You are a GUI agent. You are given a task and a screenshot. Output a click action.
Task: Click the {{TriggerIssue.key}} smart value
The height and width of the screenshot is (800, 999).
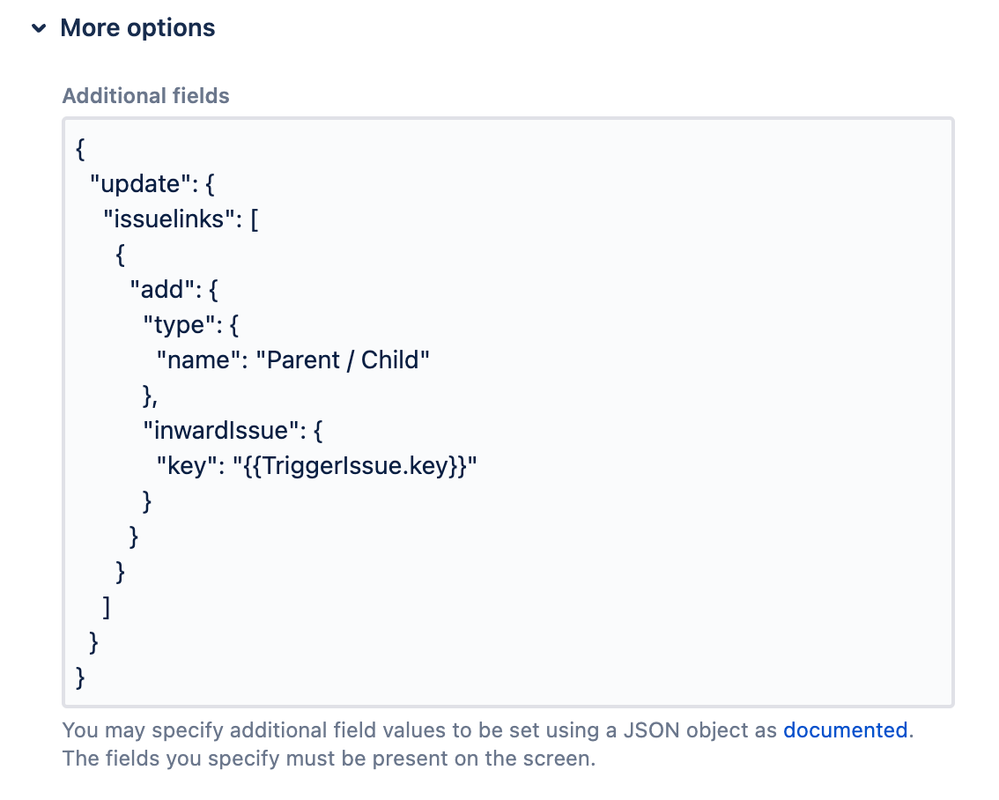tap(354, 465)
